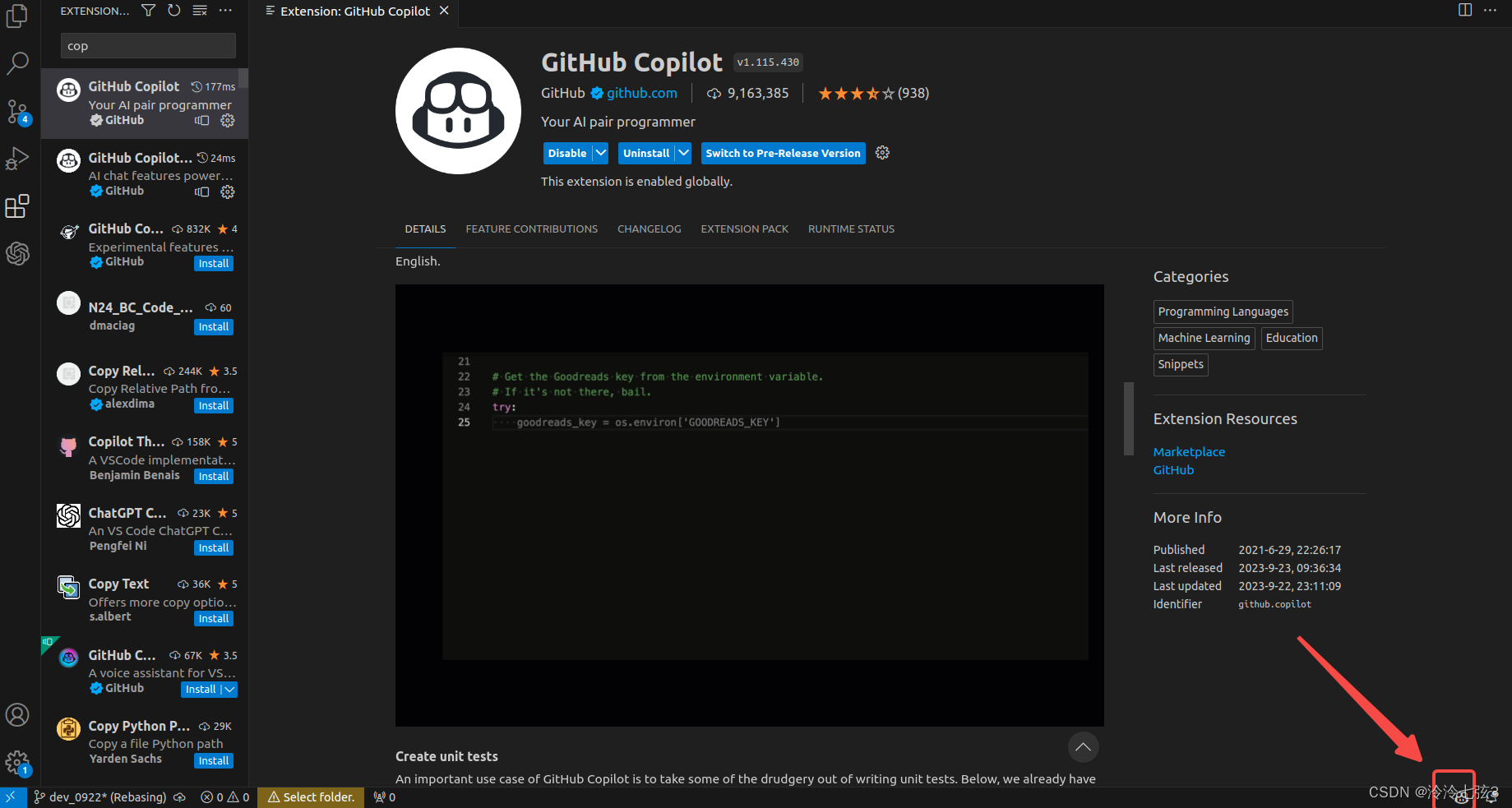Switch to FEATURE CONTRIBUTIONS tab
Viewport: 1512px width, 808px height.
(532, 229)
